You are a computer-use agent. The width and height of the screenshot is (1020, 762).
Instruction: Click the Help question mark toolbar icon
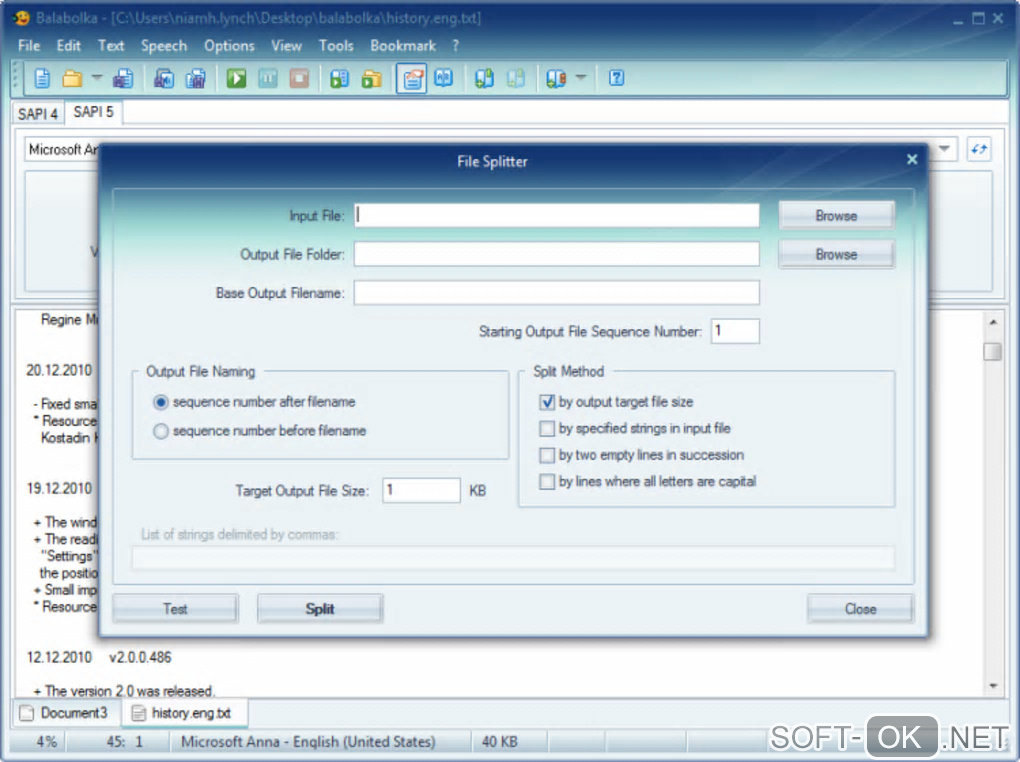click(616, 78)
